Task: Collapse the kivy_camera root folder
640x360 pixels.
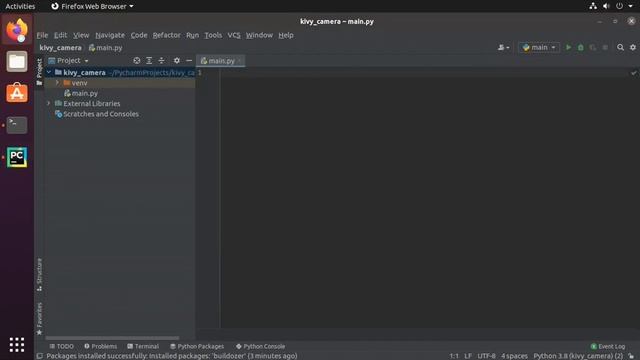Action: tap(49, 72)
